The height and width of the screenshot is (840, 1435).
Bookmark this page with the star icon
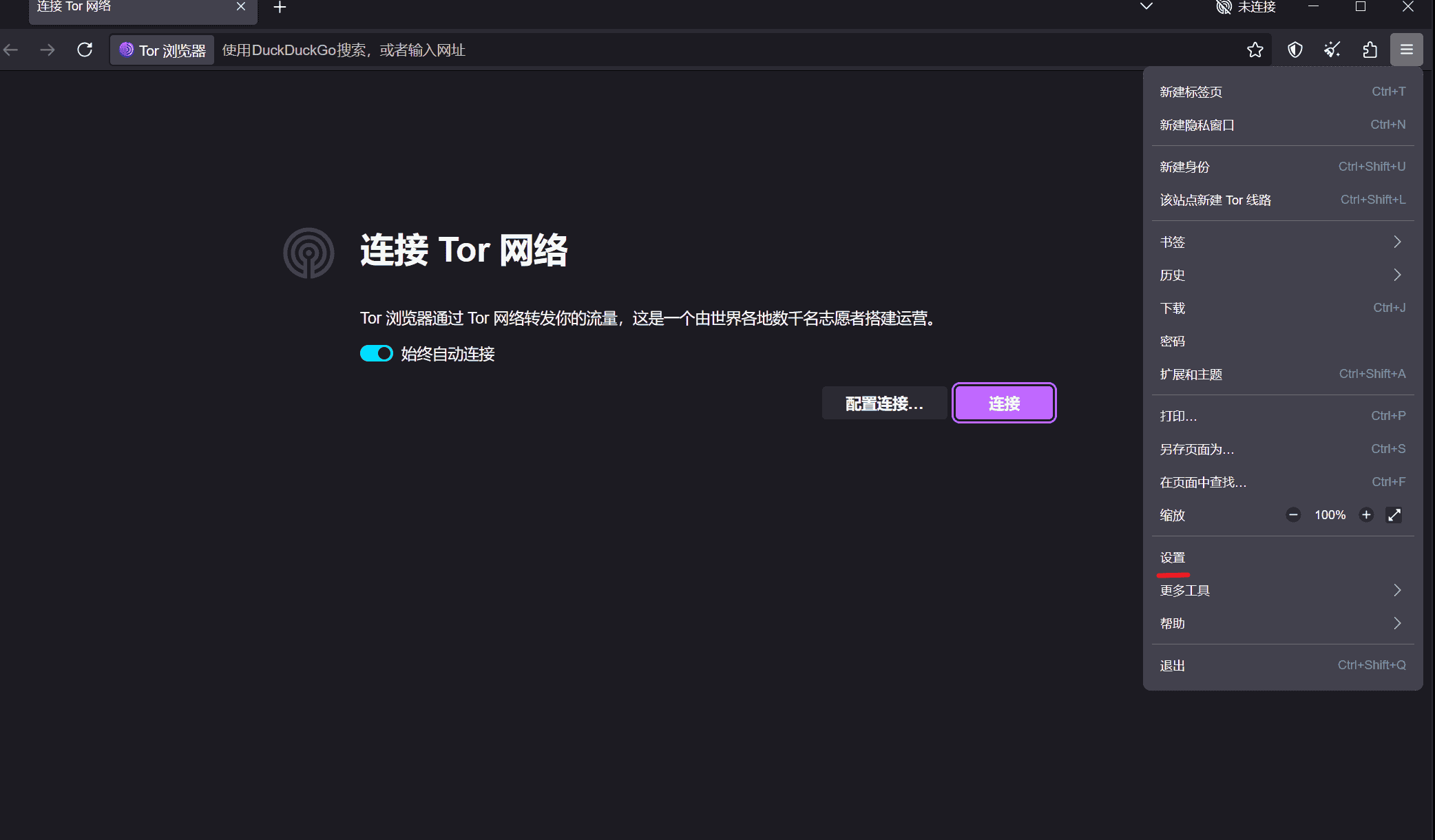(x=1255, y=50)
